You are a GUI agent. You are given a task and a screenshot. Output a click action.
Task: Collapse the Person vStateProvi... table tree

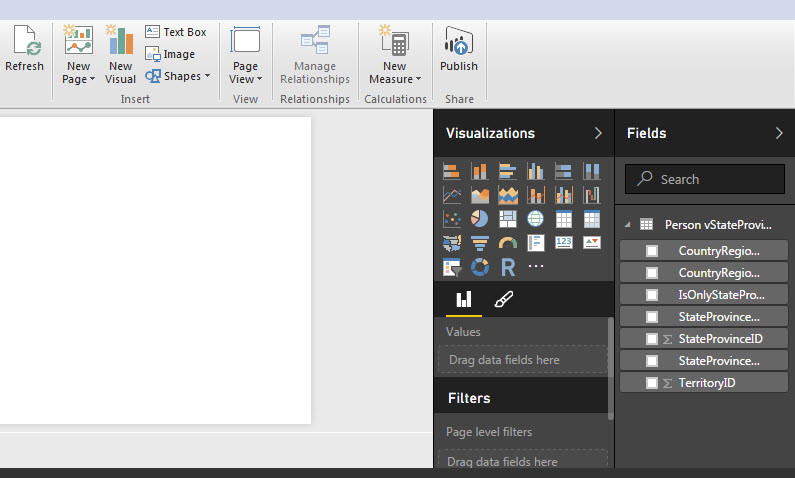[628, 225]
